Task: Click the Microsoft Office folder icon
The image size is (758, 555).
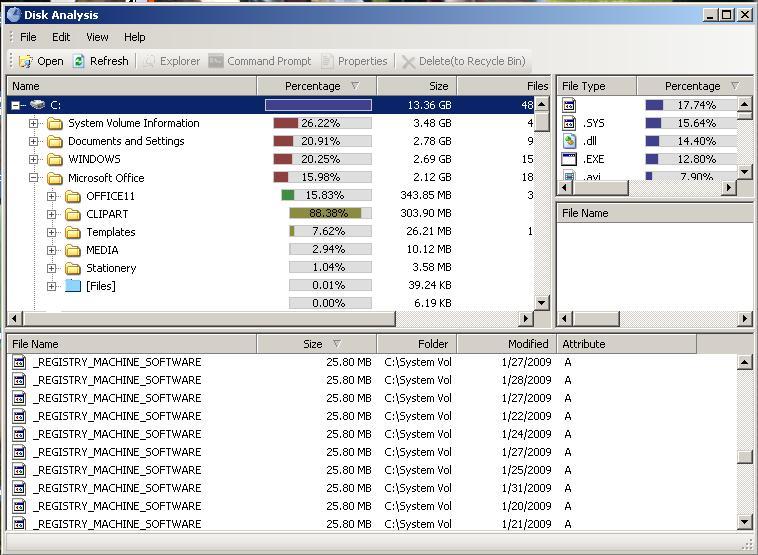Action: (x=55, y=178)
